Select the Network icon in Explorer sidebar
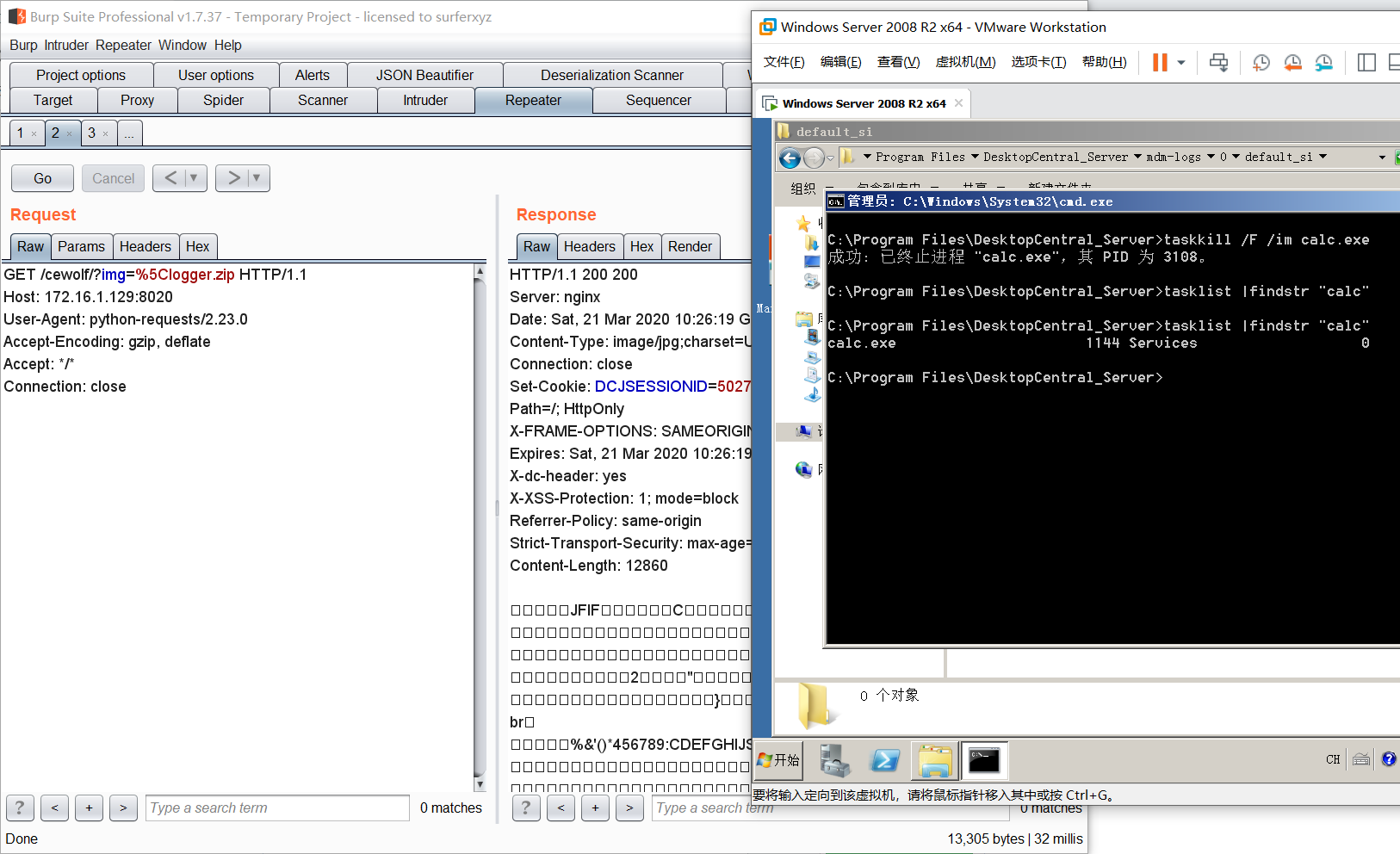Viewport: 1400px width, 854px height. tap(803, 469)
